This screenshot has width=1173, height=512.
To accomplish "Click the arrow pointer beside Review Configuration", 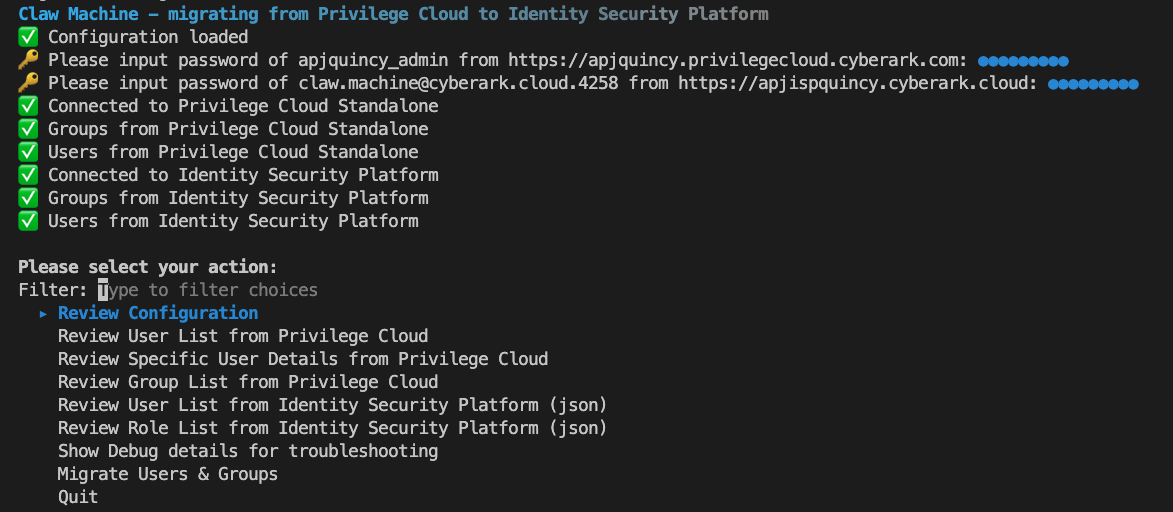I will 43,314.
